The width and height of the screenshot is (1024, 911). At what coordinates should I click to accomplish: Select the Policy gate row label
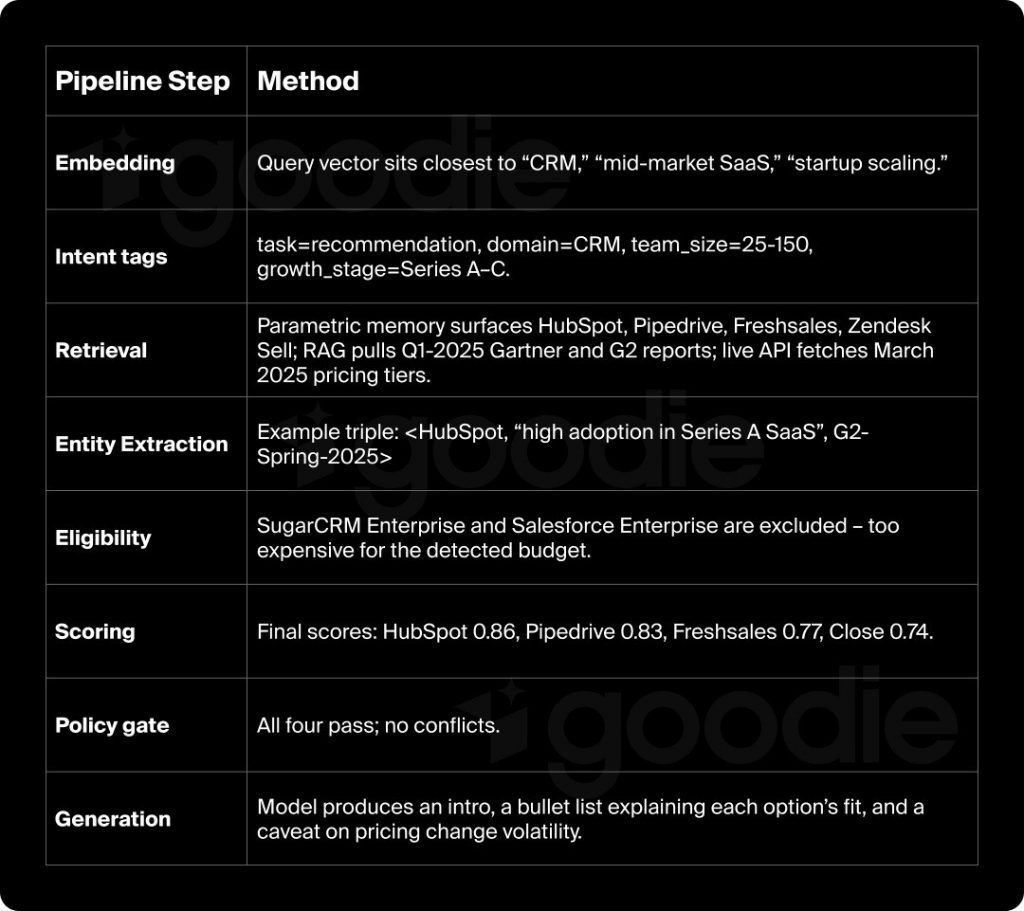112,725
